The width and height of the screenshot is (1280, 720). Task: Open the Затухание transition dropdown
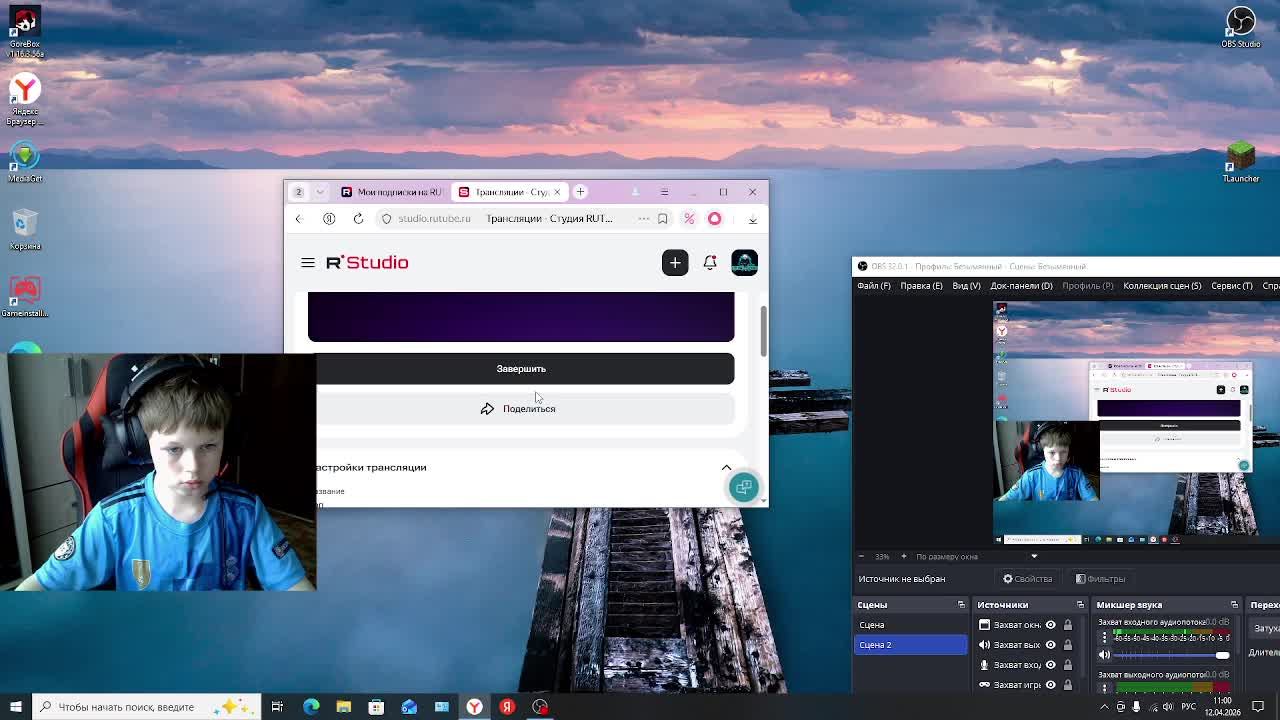[1266, 629]
